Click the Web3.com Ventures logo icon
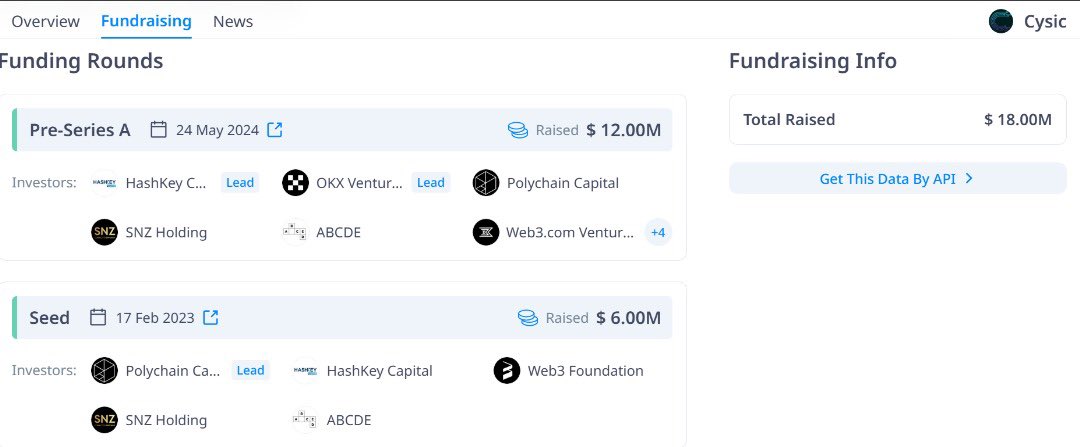Screen dimensions: 1080x447 (486, 232)
